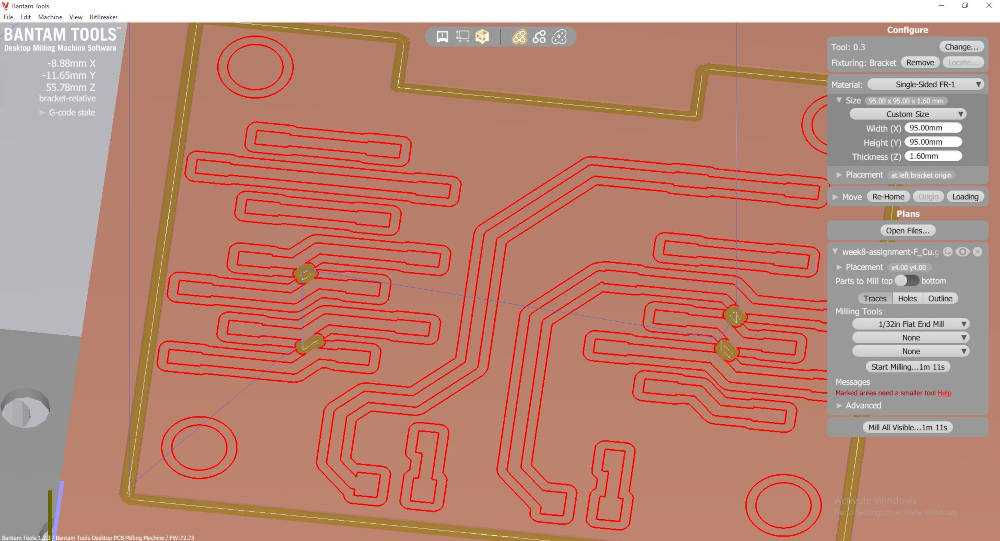Viewport: 1000px width, 541px height.
Task: Click the Loading button
Action: tap(965, 196)
